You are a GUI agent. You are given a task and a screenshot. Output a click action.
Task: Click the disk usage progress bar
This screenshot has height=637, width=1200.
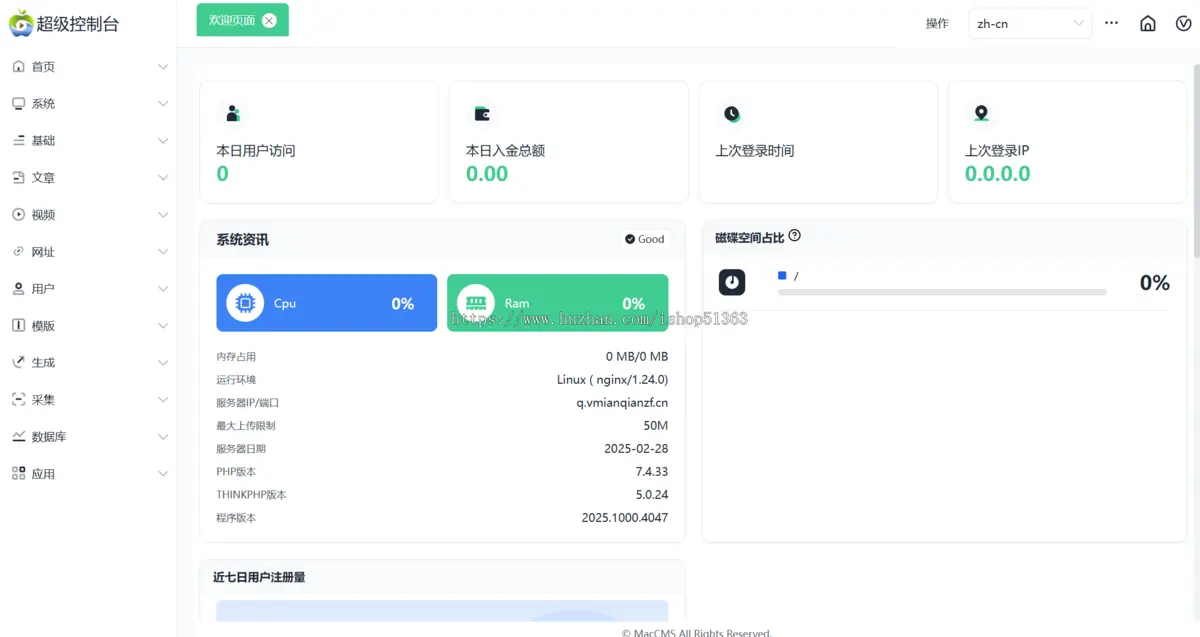tap(942, 292)
